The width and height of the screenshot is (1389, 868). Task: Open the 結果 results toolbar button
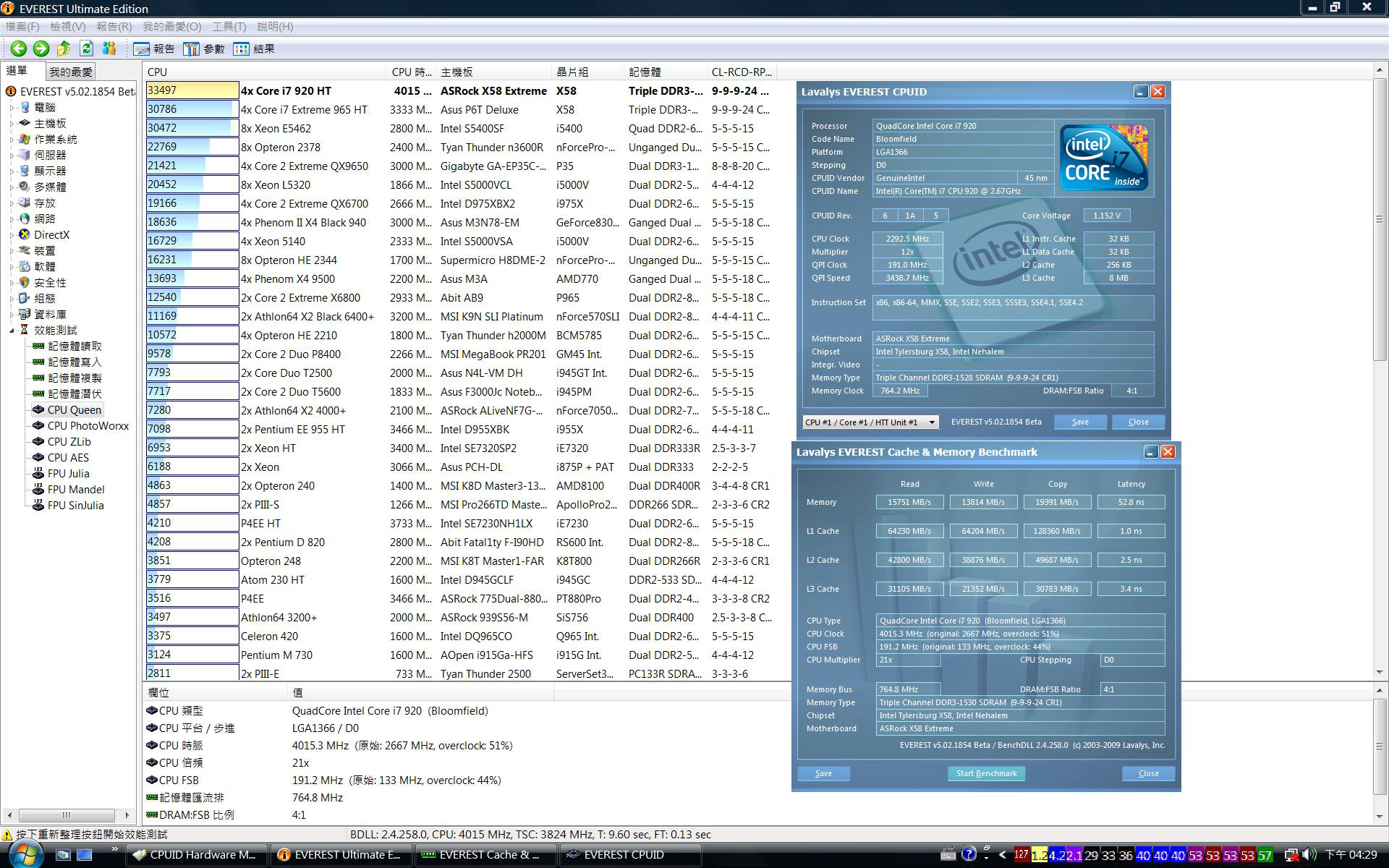[x=254, y=48]
